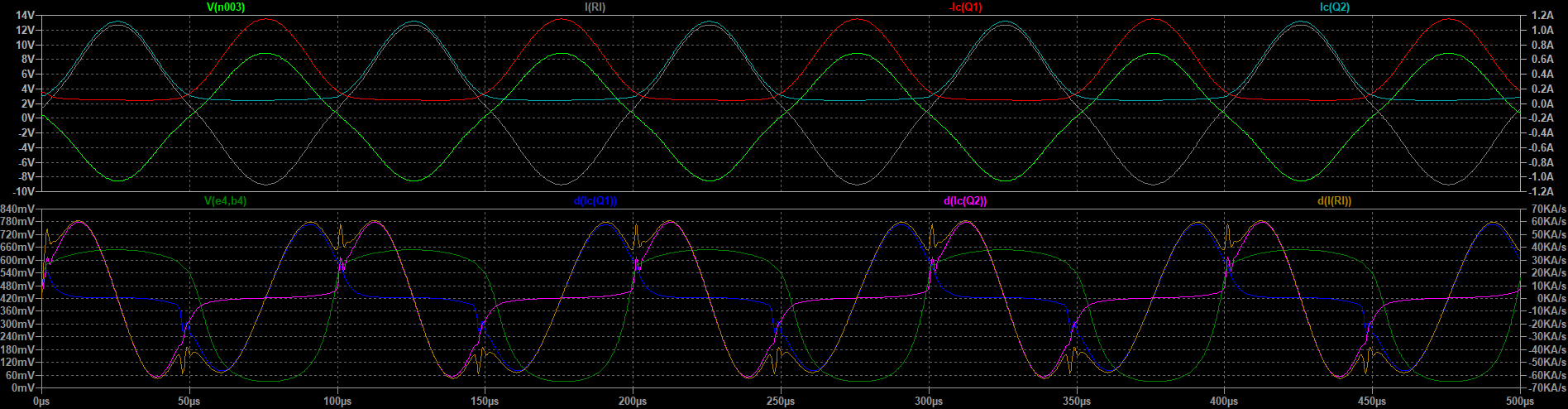Screen dimensions: 1568x409
Task: Click the 0mV axis label
Action: coord(24,387)
